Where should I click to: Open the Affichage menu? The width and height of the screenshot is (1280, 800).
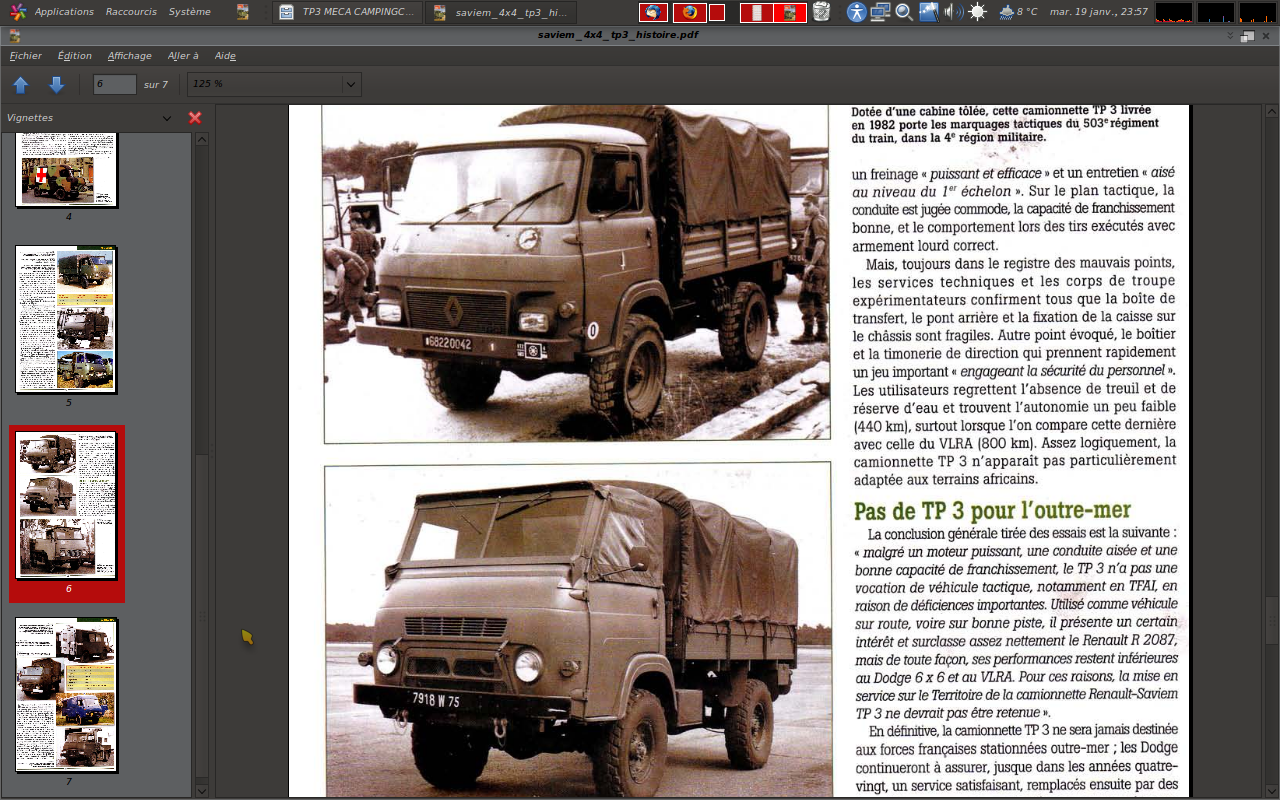point(130,56)
